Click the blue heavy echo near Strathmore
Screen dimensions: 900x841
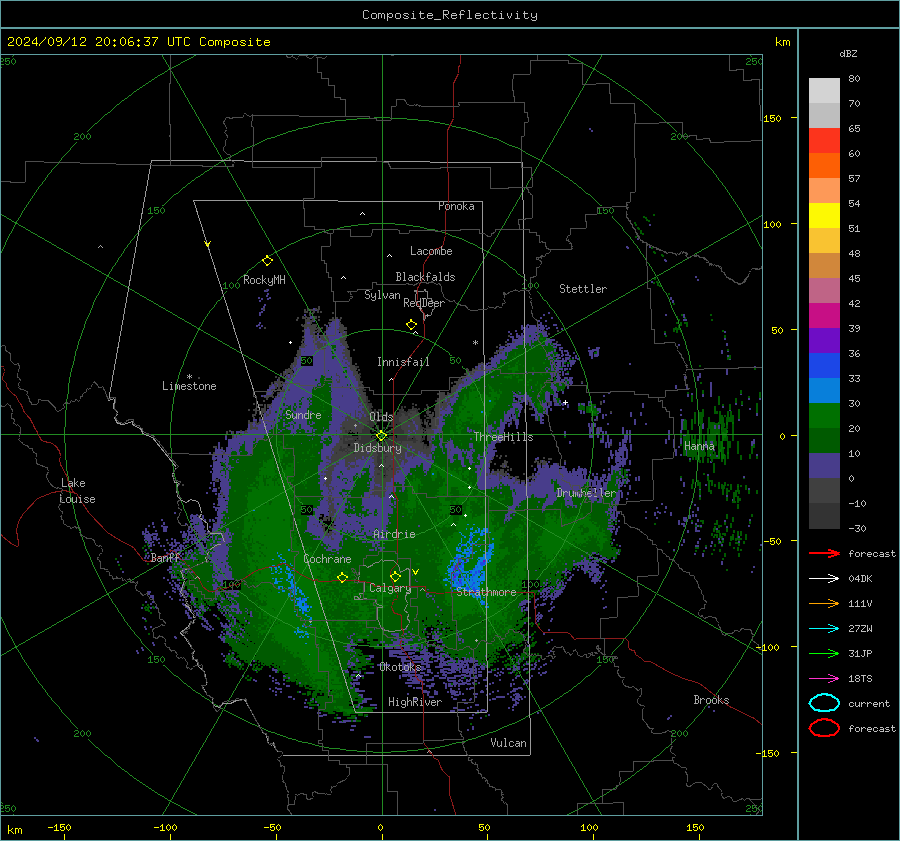pos(473,560)
